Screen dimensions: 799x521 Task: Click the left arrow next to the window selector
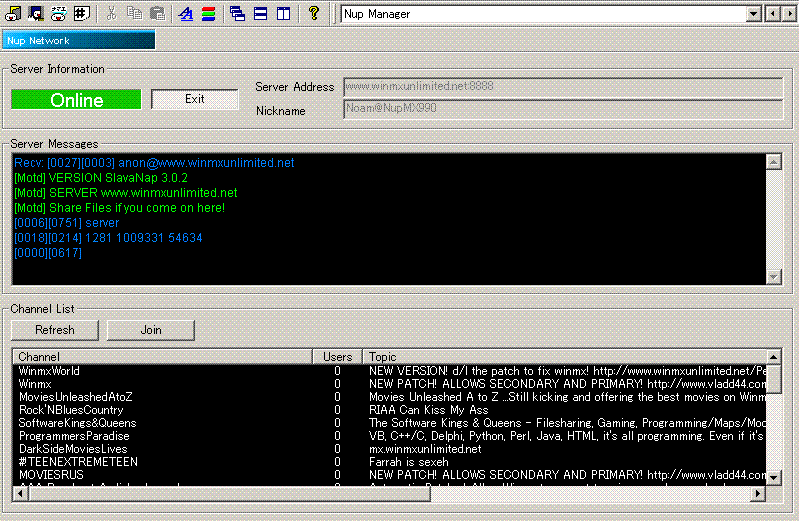(x=773, y=14)
